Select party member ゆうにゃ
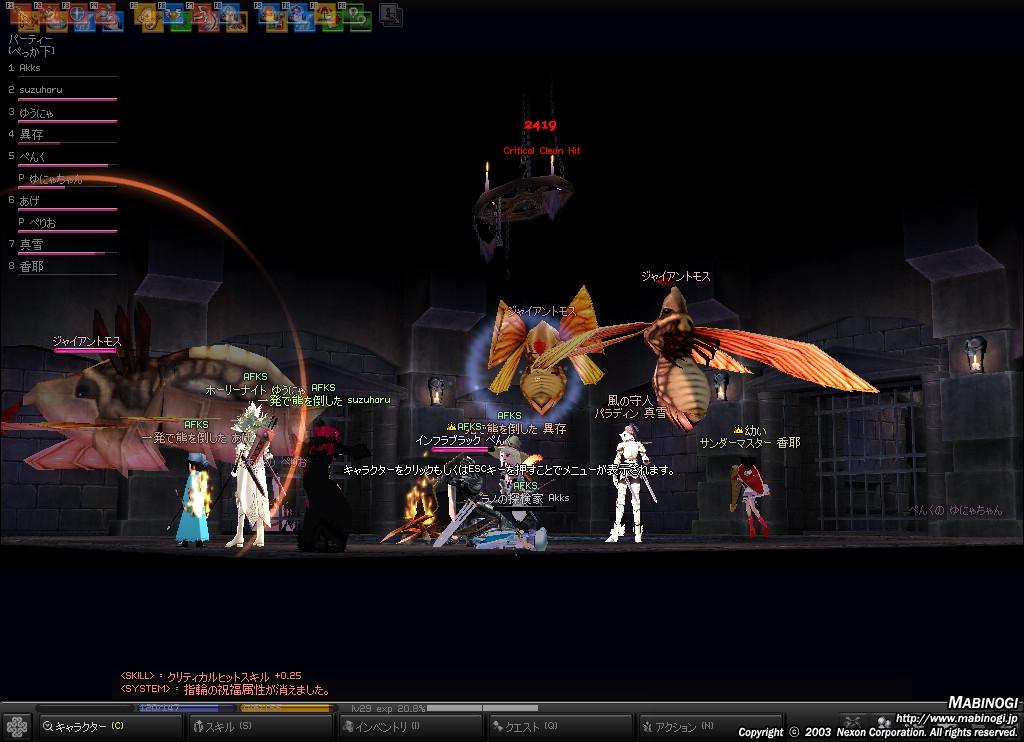1024x742 pixels. pyautogui.click(x=63, y=113)
